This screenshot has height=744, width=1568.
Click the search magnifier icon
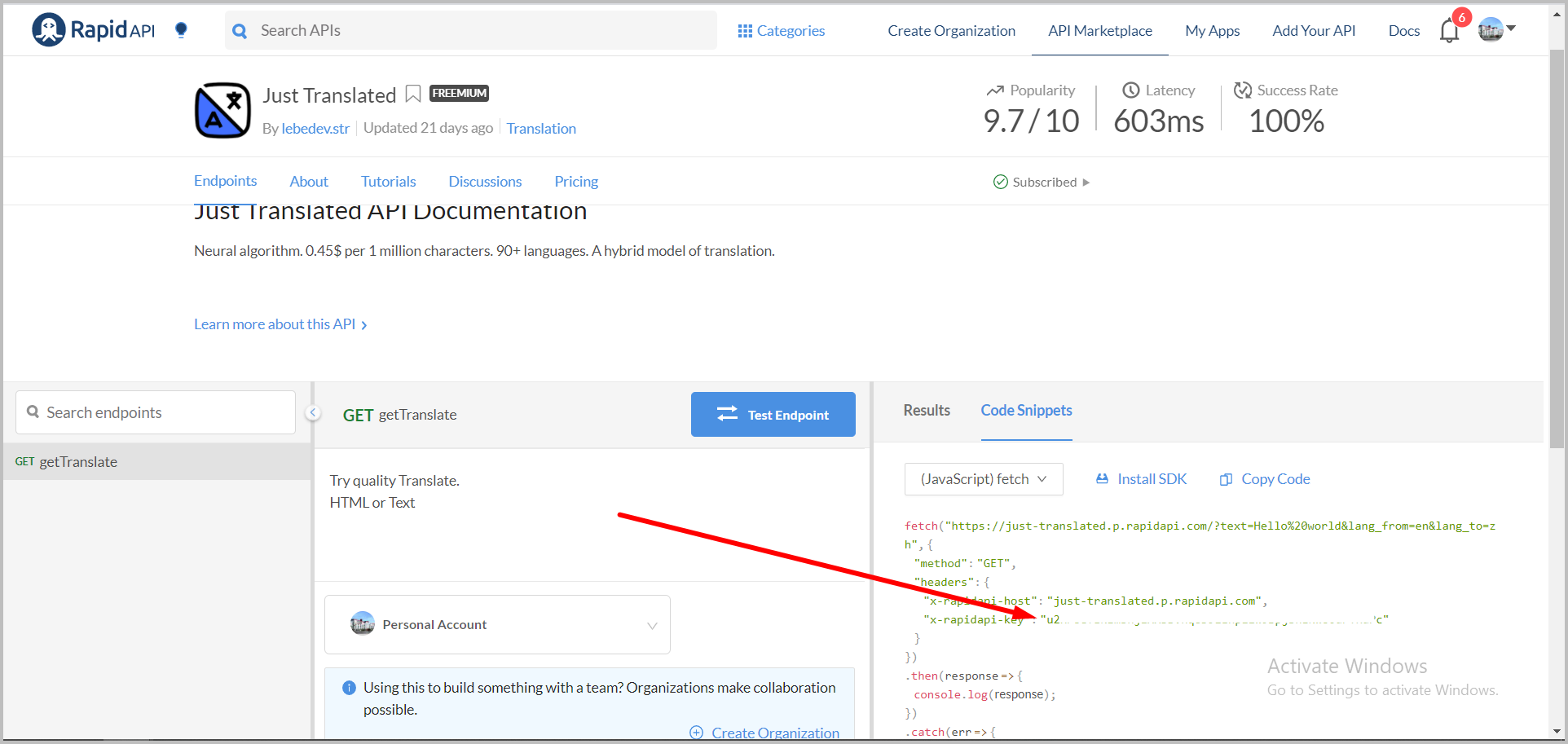[240, 31]
